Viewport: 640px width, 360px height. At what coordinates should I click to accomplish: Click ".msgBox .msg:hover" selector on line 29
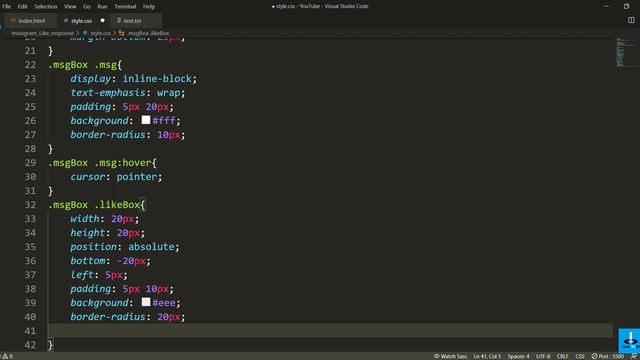(100, 162)
